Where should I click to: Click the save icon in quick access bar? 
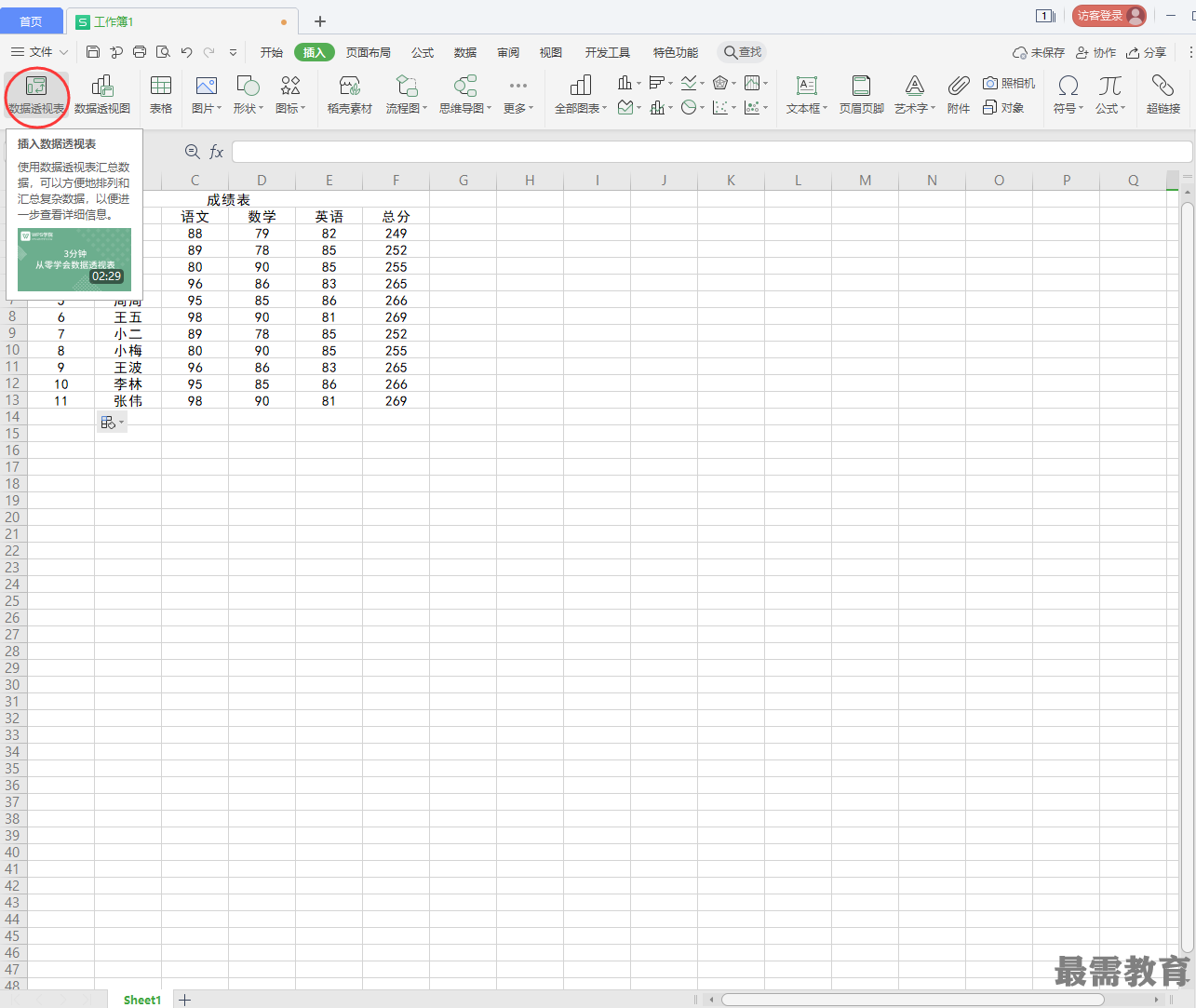click(x=93, y=52)
